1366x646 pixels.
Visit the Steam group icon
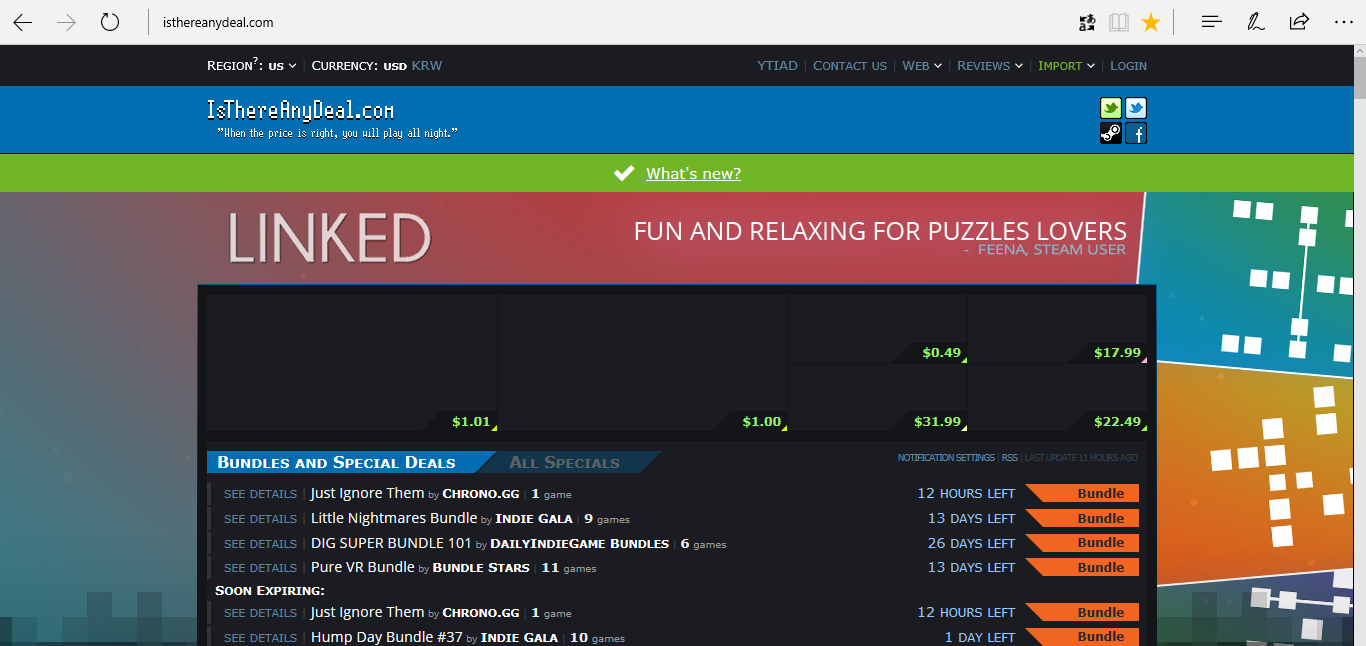[x=1110, y=133]
